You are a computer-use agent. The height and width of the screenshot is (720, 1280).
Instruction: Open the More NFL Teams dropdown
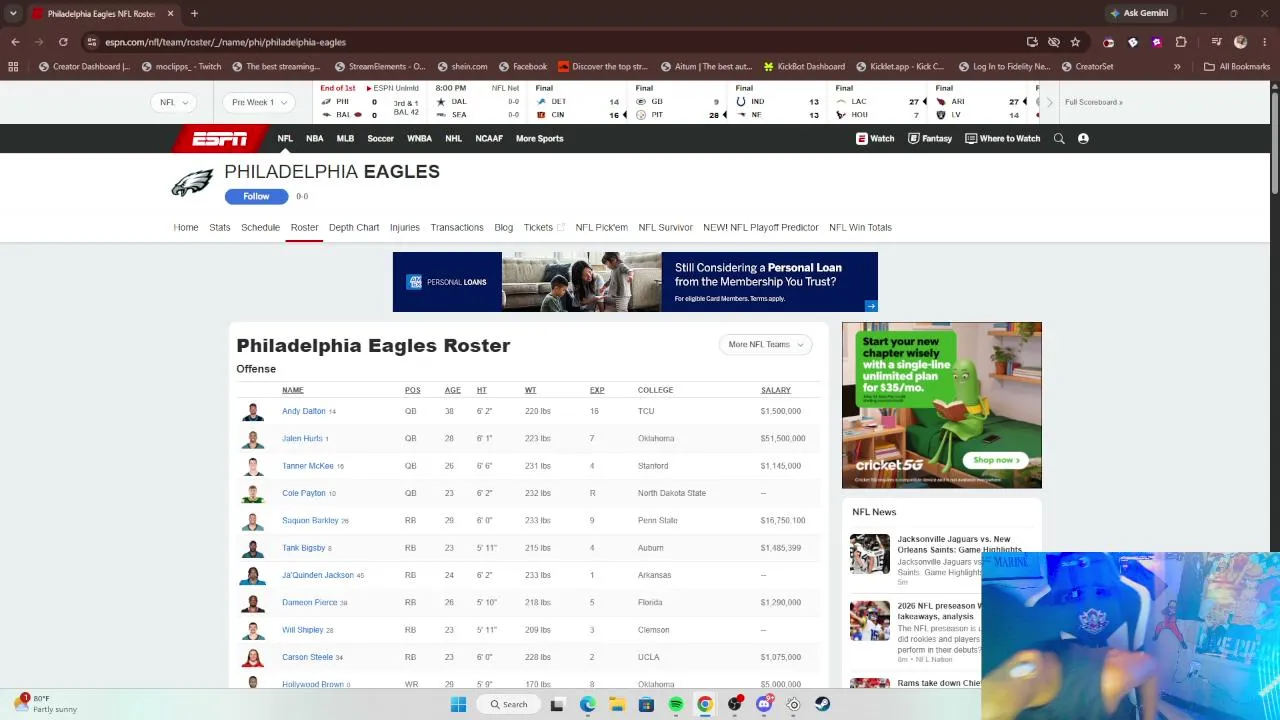(x=766, y=345)
